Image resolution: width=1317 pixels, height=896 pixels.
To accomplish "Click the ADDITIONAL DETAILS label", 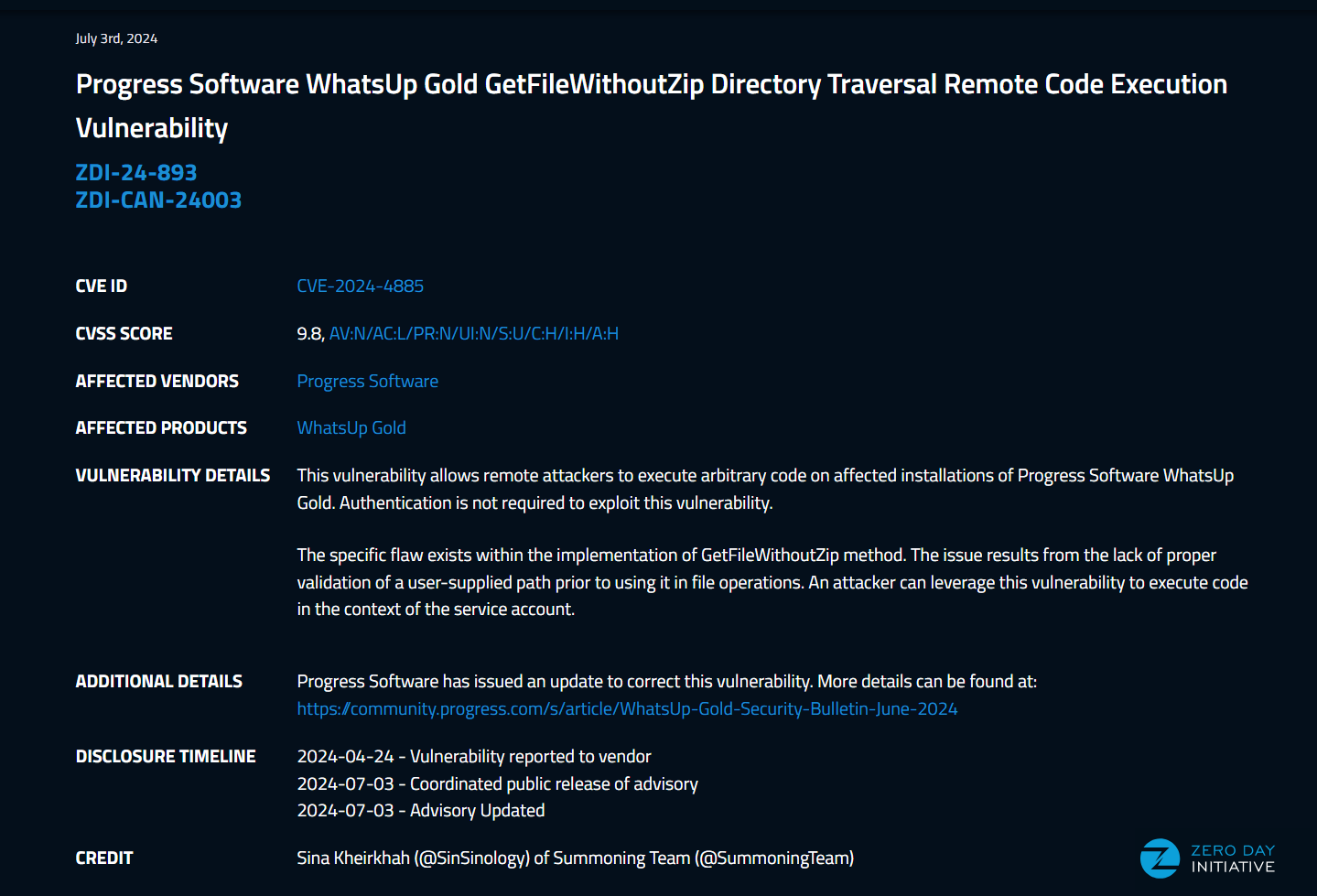I will pos(158,682).
